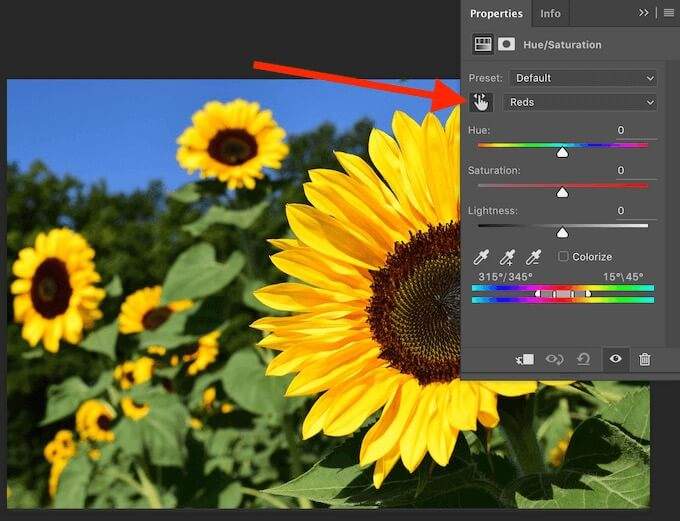This screenshot has width=680, height=521.
Task: Toggle adjustment layer visibility eye
Action: [615, 359]
